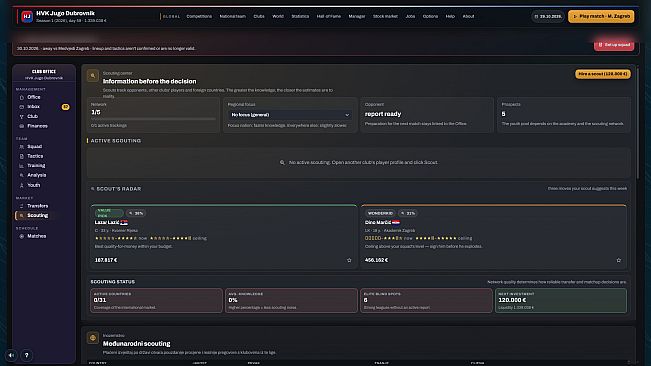This screenshot has height=366, width=651.
Task: Open the Statistics menu
Action: pyautogui.click(x=300, y=17)
